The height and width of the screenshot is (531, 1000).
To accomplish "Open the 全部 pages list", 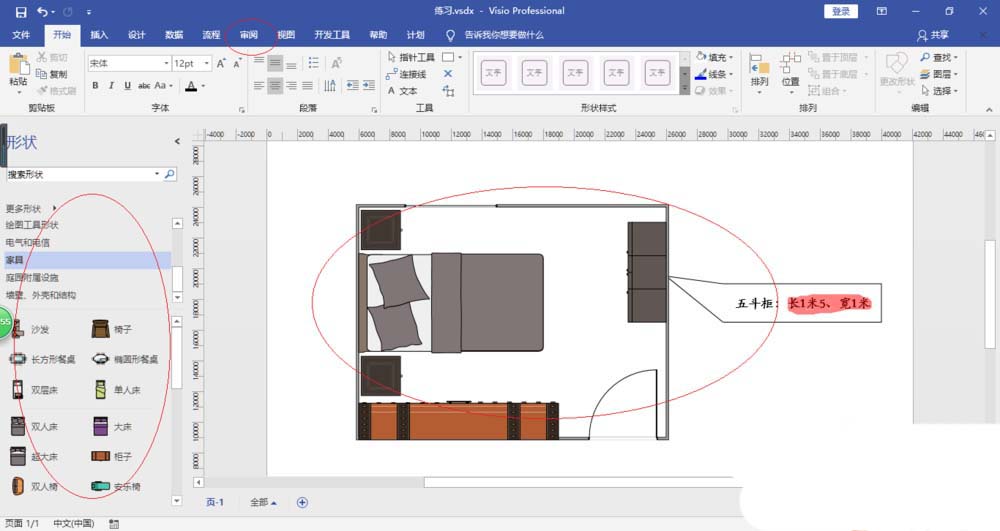I will [263, 502].
